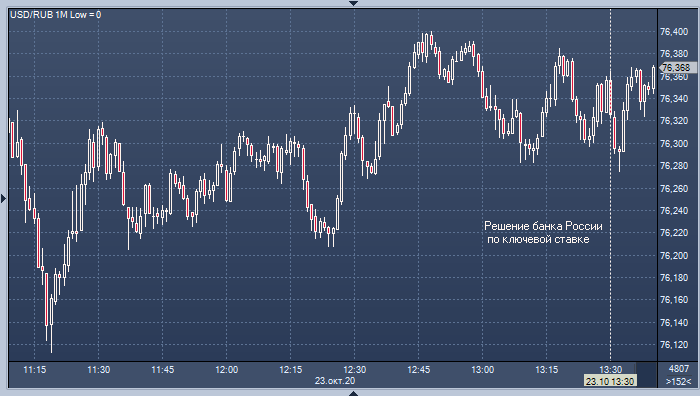Expand the top panel arrow above chart

tap(353, 3)
